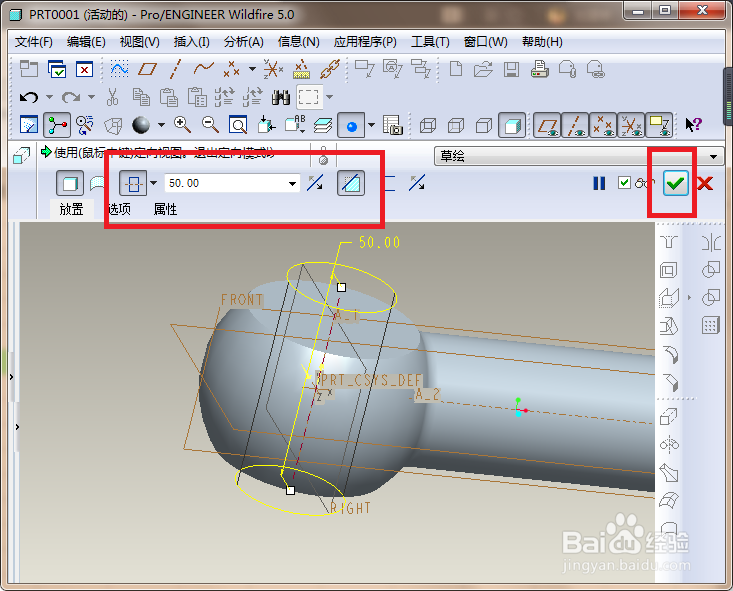The image size is (733, 591).
Task: Open the layers icon
Action: point(323,125)
